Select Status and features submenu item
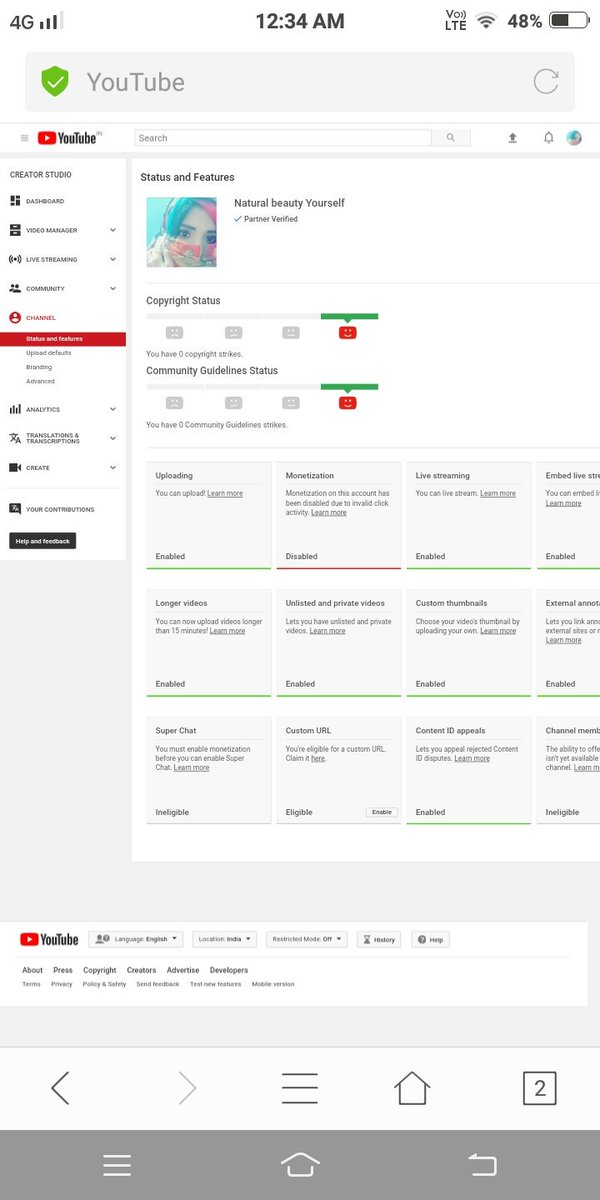The width and height of the screenshot is (600, 1200). coord(63,339)
